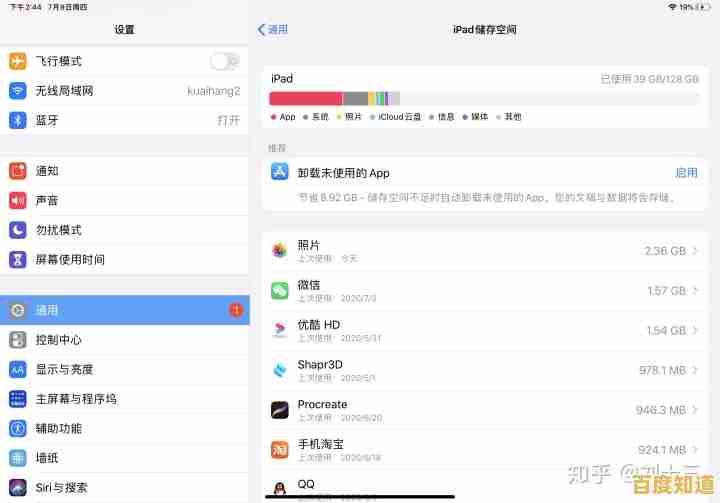This screenshot has height=503, width=720.
Task: Tap the Wi-Fi settings icon
Action: point(17,90)
